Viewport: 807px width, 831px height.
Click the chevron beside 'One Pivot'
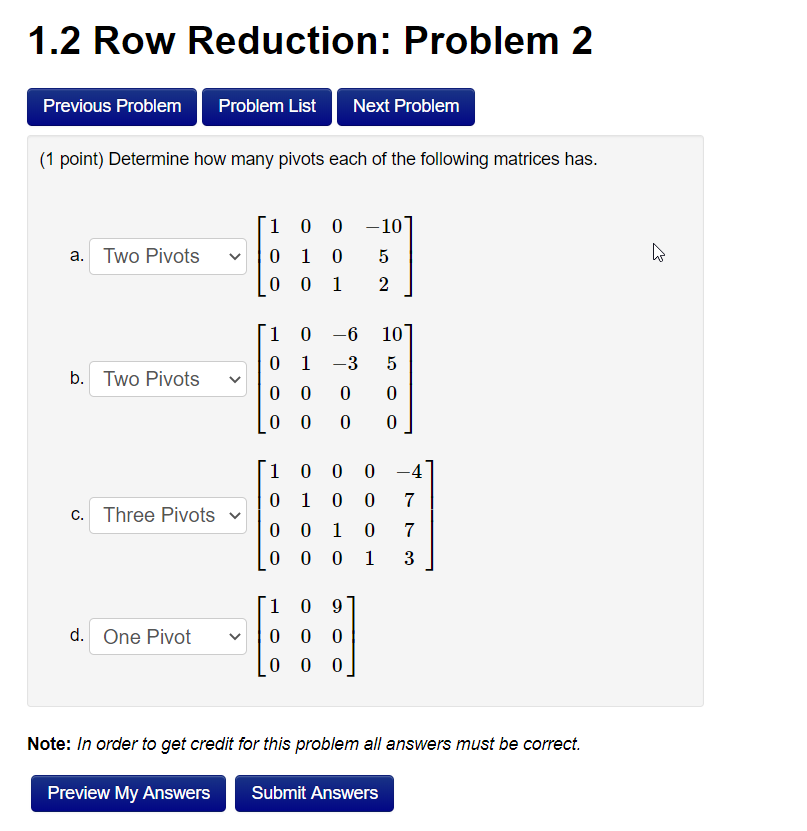(x=234, y=636)
